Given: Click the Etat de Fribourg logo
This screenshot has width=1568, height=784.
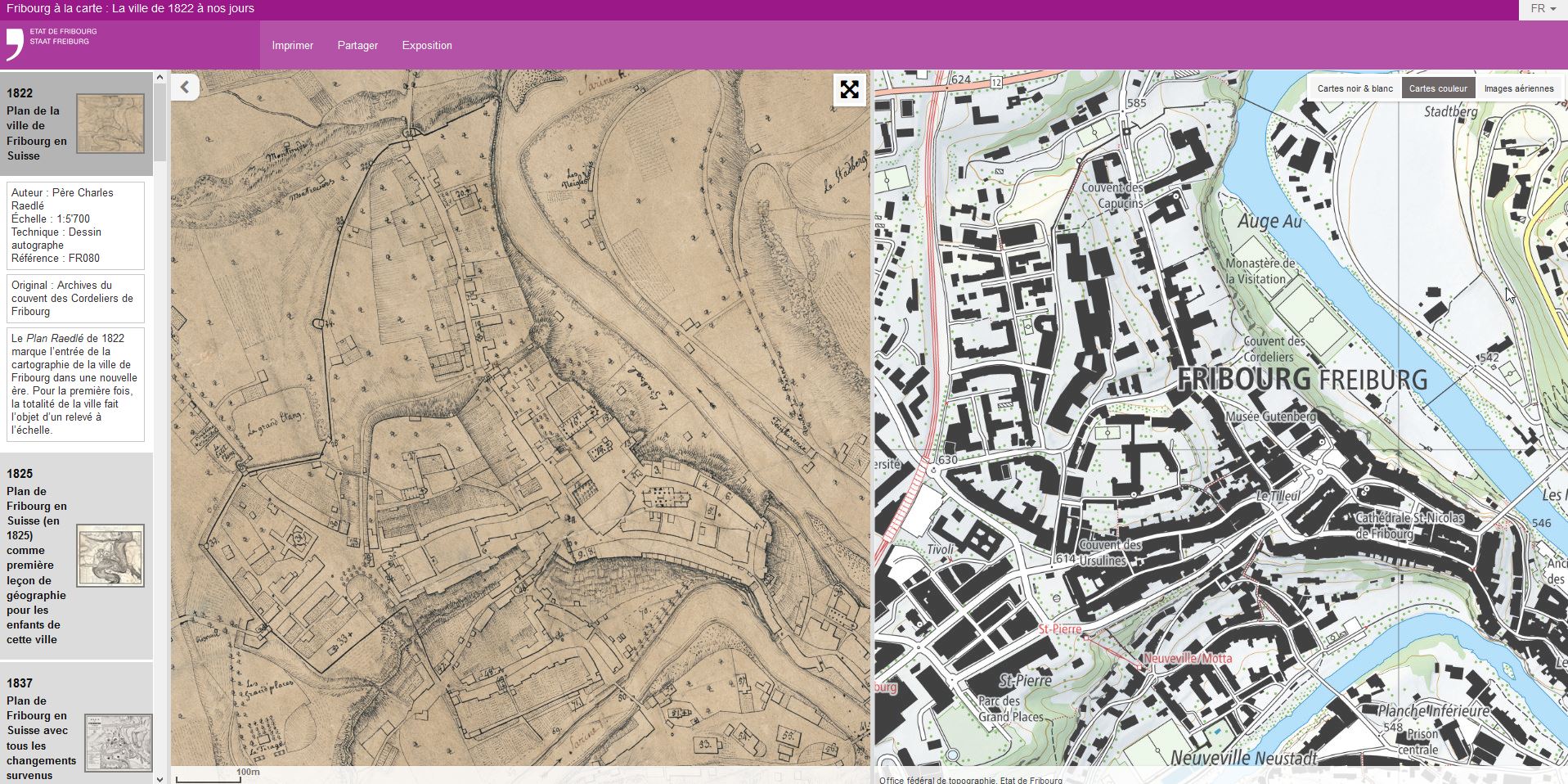Looking at the screenshot, I should 51,44.
